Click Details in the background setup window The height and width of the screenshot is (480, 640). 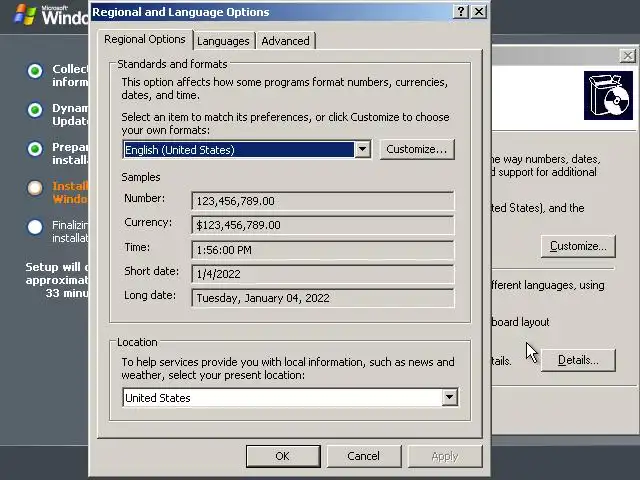(x=578, y=360)
